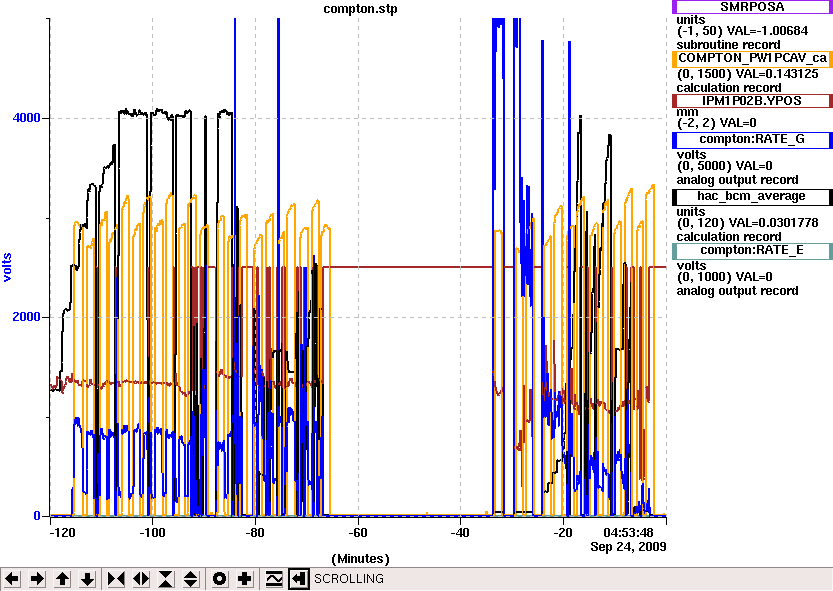Click the 04:53:48 timestamp label
Viewport: 833px width, 591px height.
tap(628, 533)
